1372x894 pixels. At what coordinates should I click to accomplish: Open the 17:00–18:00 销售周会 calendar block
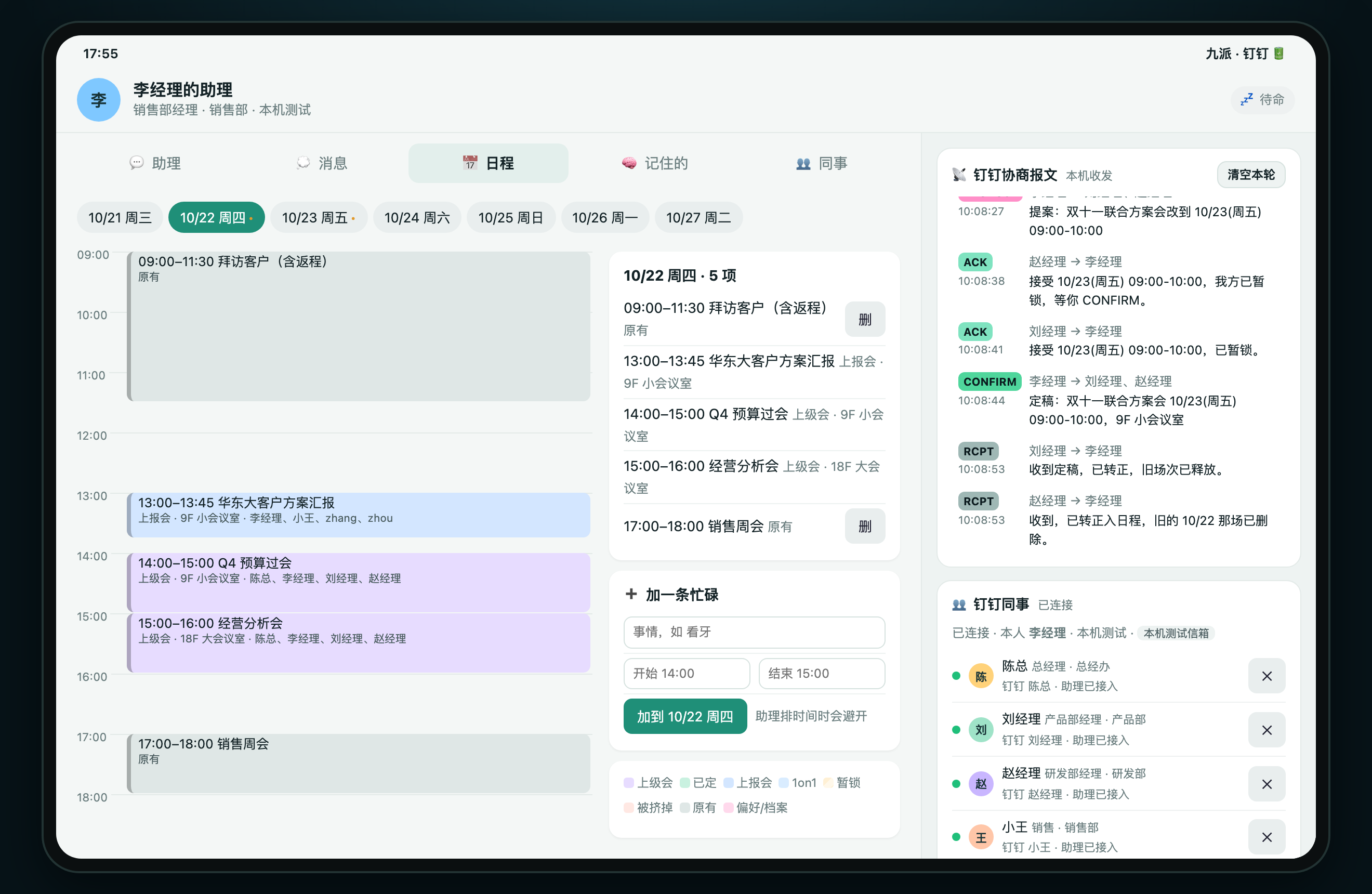[x=359, y=764]
